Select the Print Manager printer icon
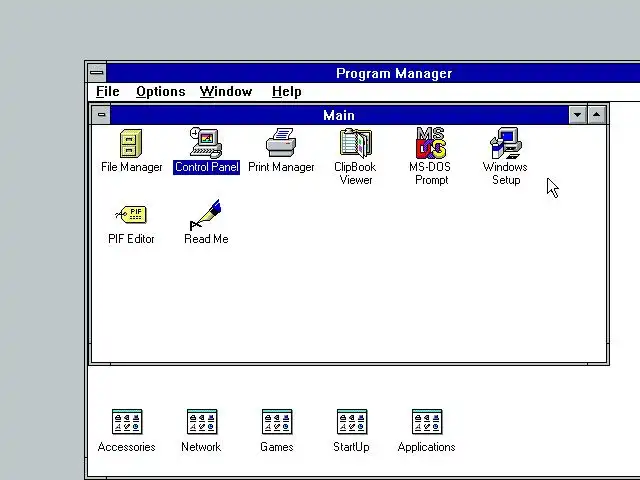Screen dimensions: 640x480 [x=281, y=142]
